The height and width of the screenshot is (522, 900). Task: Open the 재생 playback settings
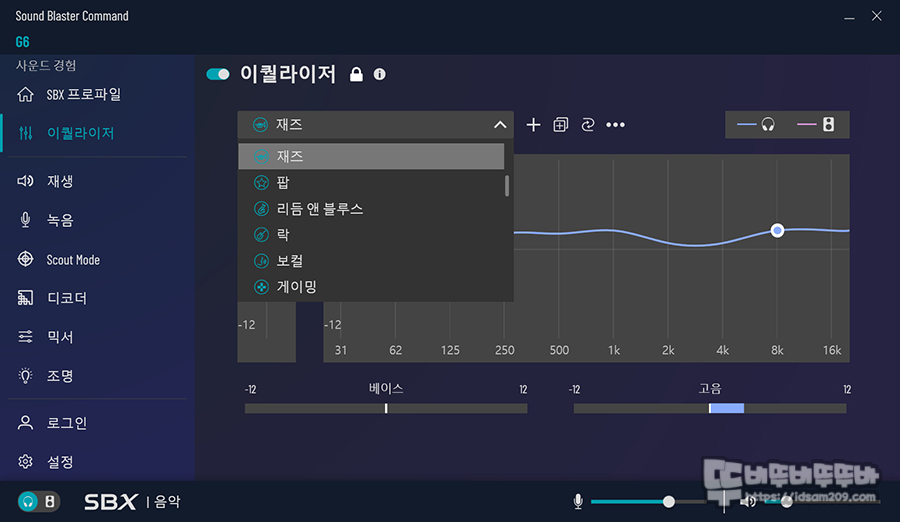45,181
